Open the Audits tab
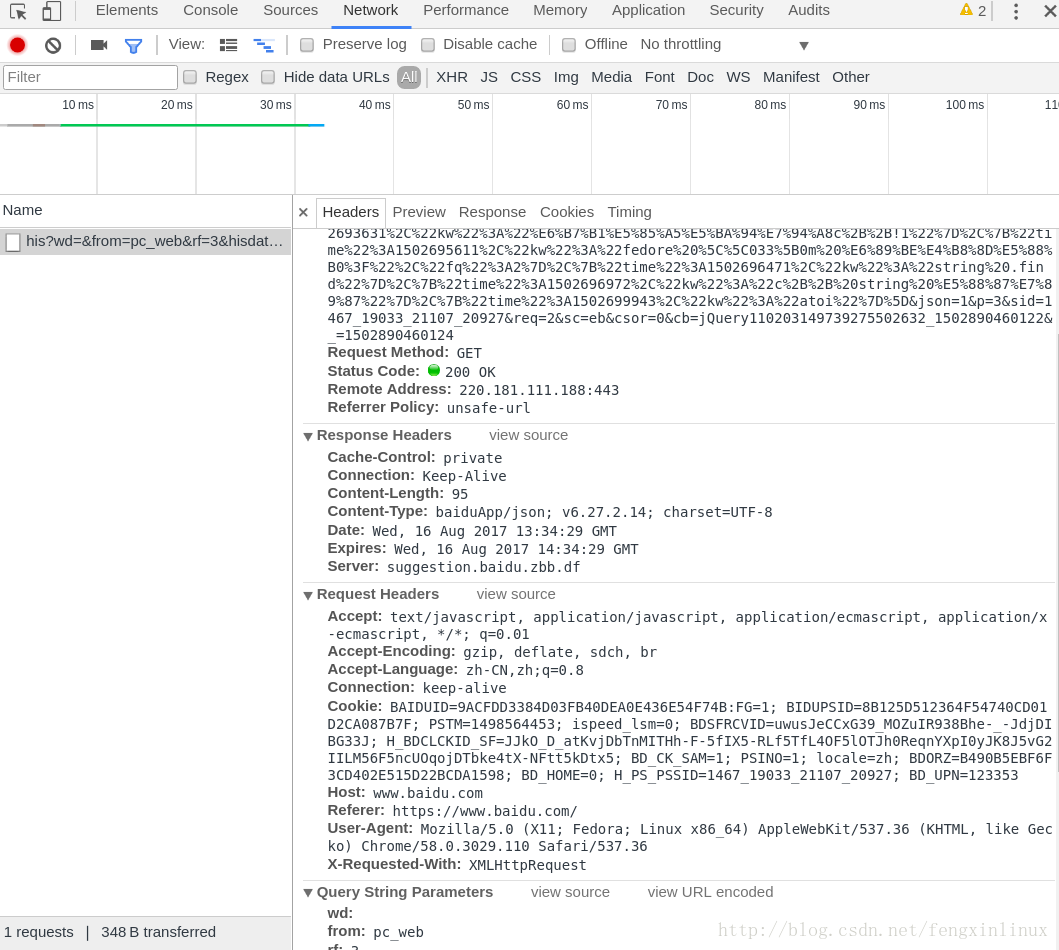 (x=808, y=10)
